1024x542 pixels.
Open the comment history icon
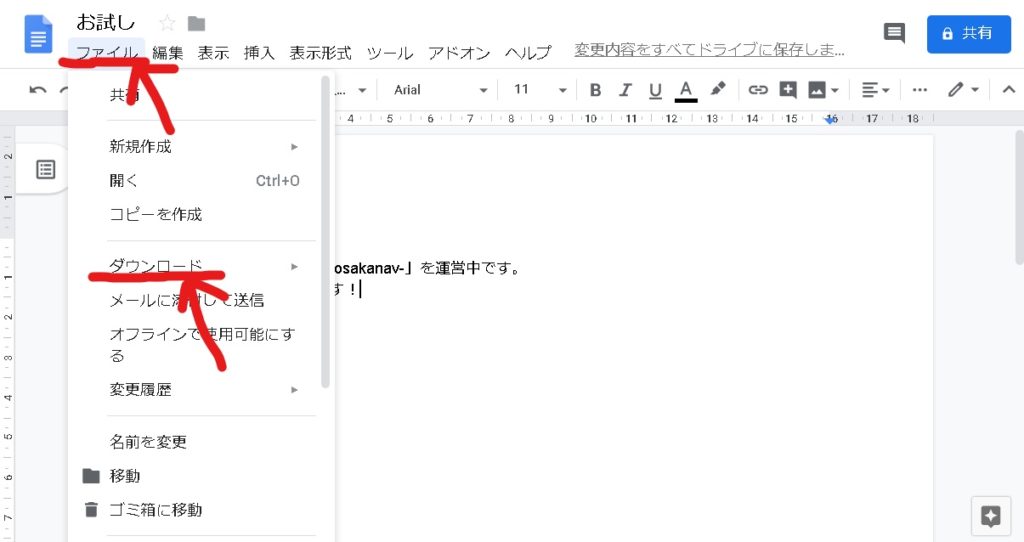pyautogui.click(x=894, y=33)
